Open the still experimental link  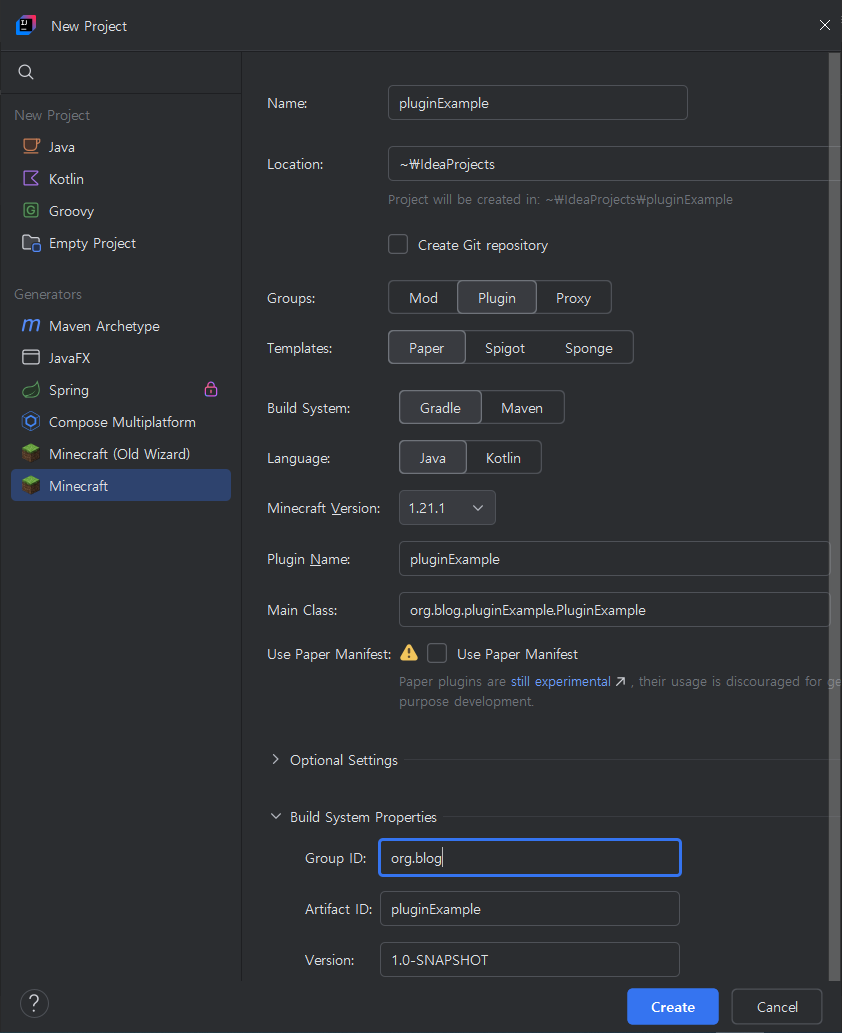pyautogui.click(x=561, y=681)
